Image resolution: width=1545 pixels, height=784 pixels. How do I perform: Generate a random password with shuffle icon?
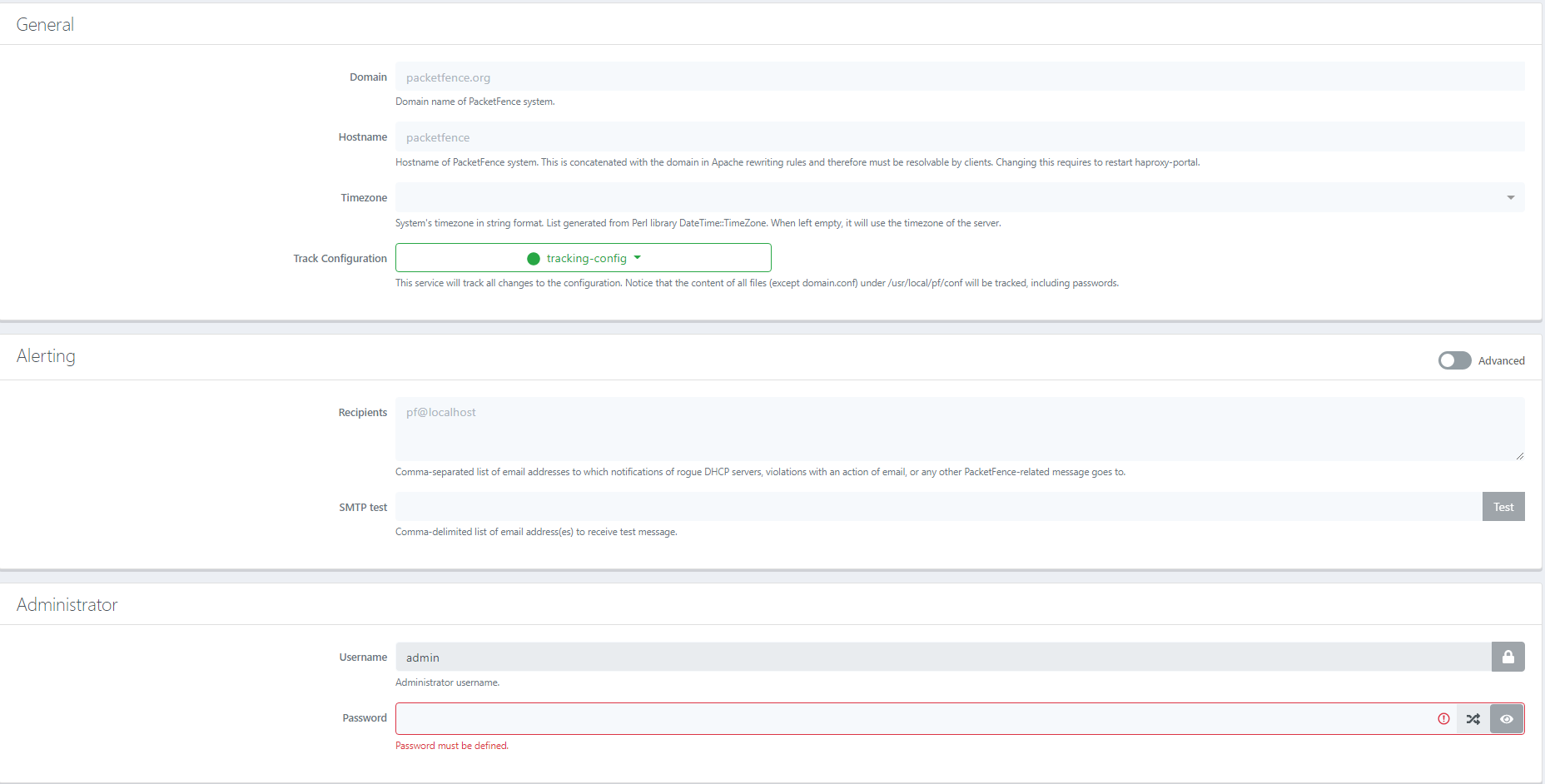1473,719
